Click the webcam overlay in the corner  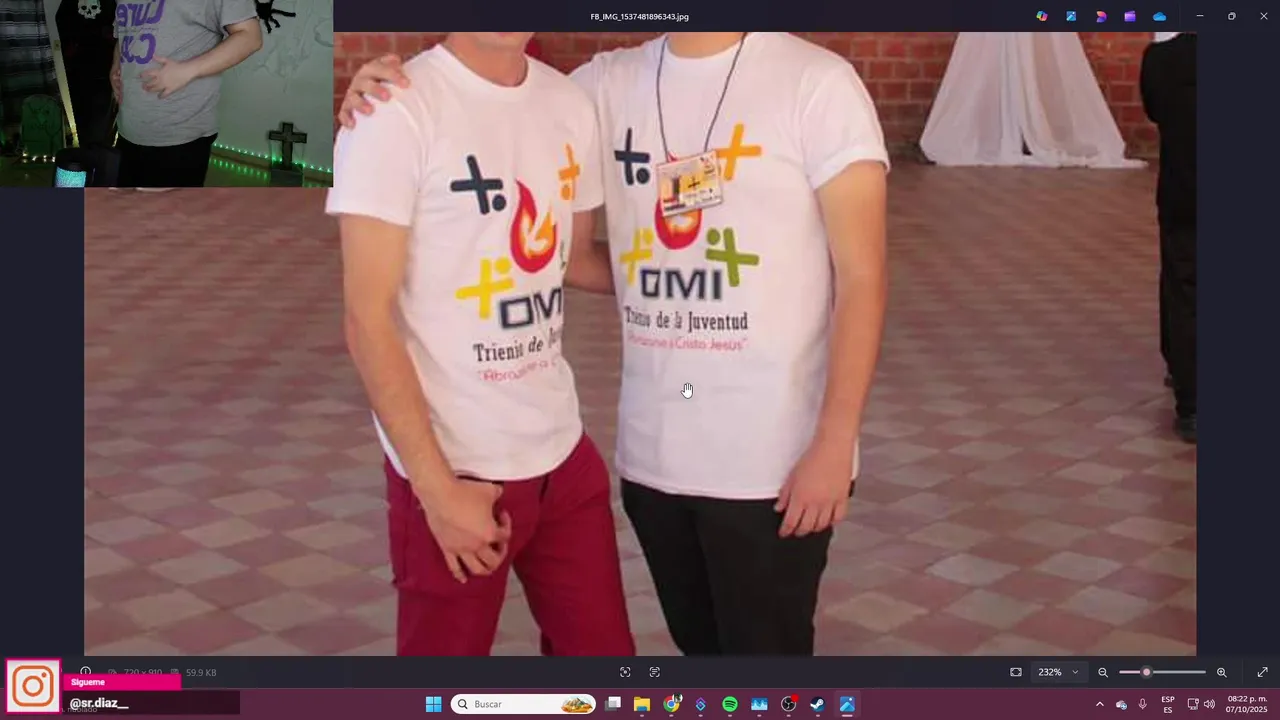click(x=166, y=93)
